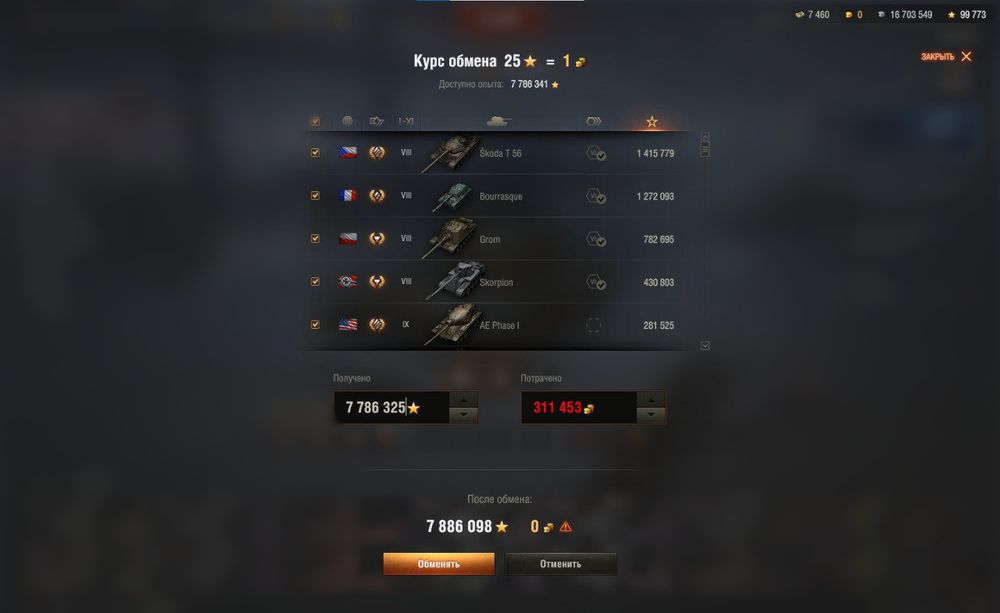Click the received experience input field
This screenshot has width=1000, height=613.
pyautogui.click(x=392, y=407)
